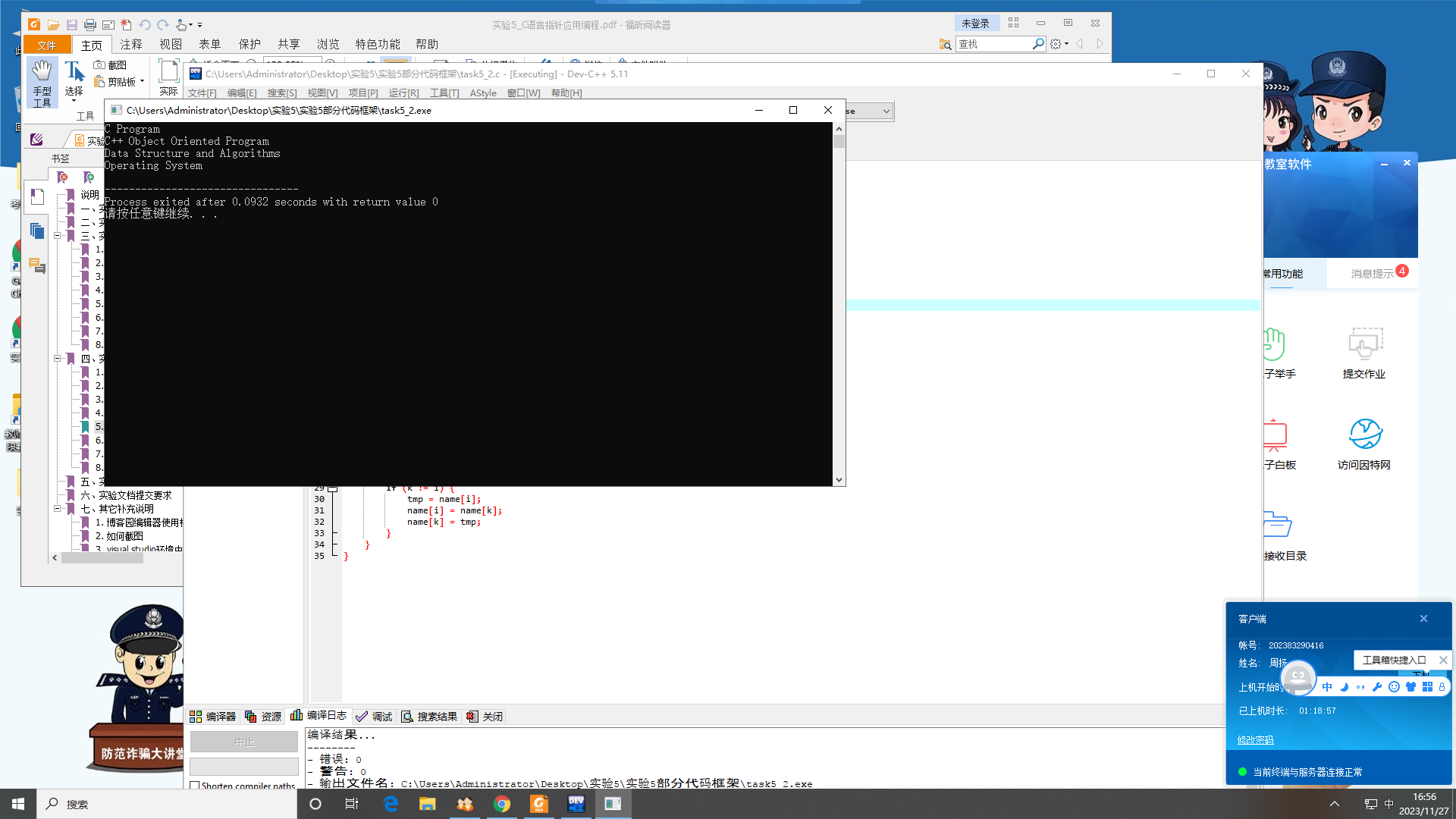Click the 未登录 login button
This screenshot has width=1456, height=819.
(x=975, y=24)
